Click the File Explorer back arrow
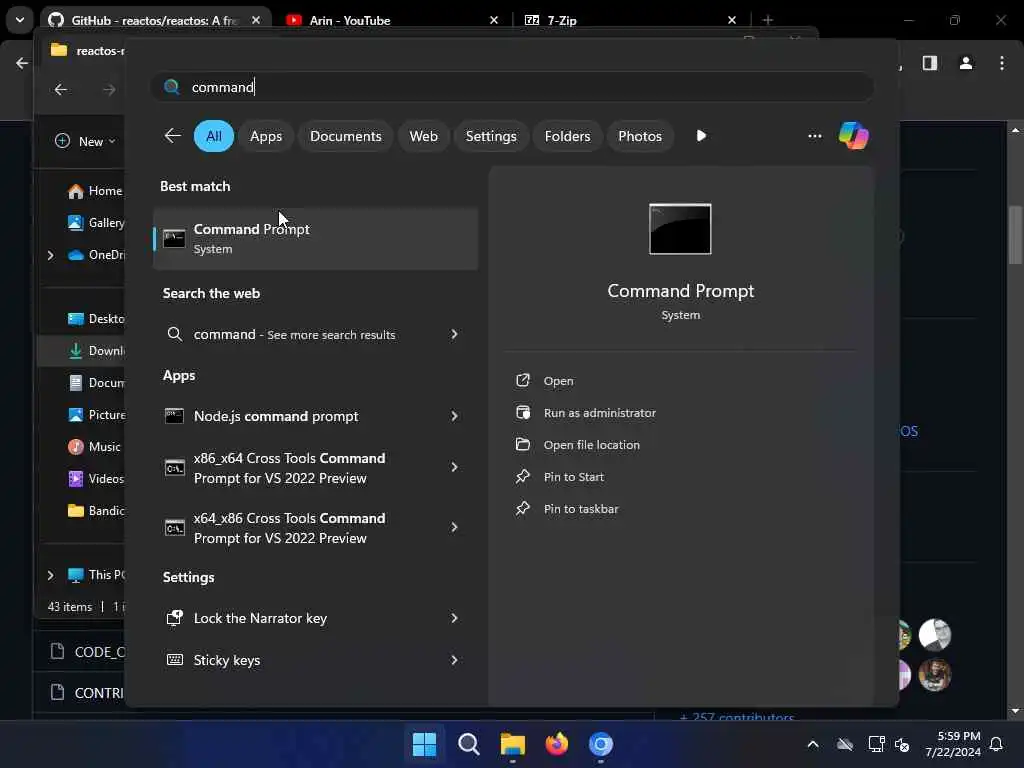 coord(61,89)
